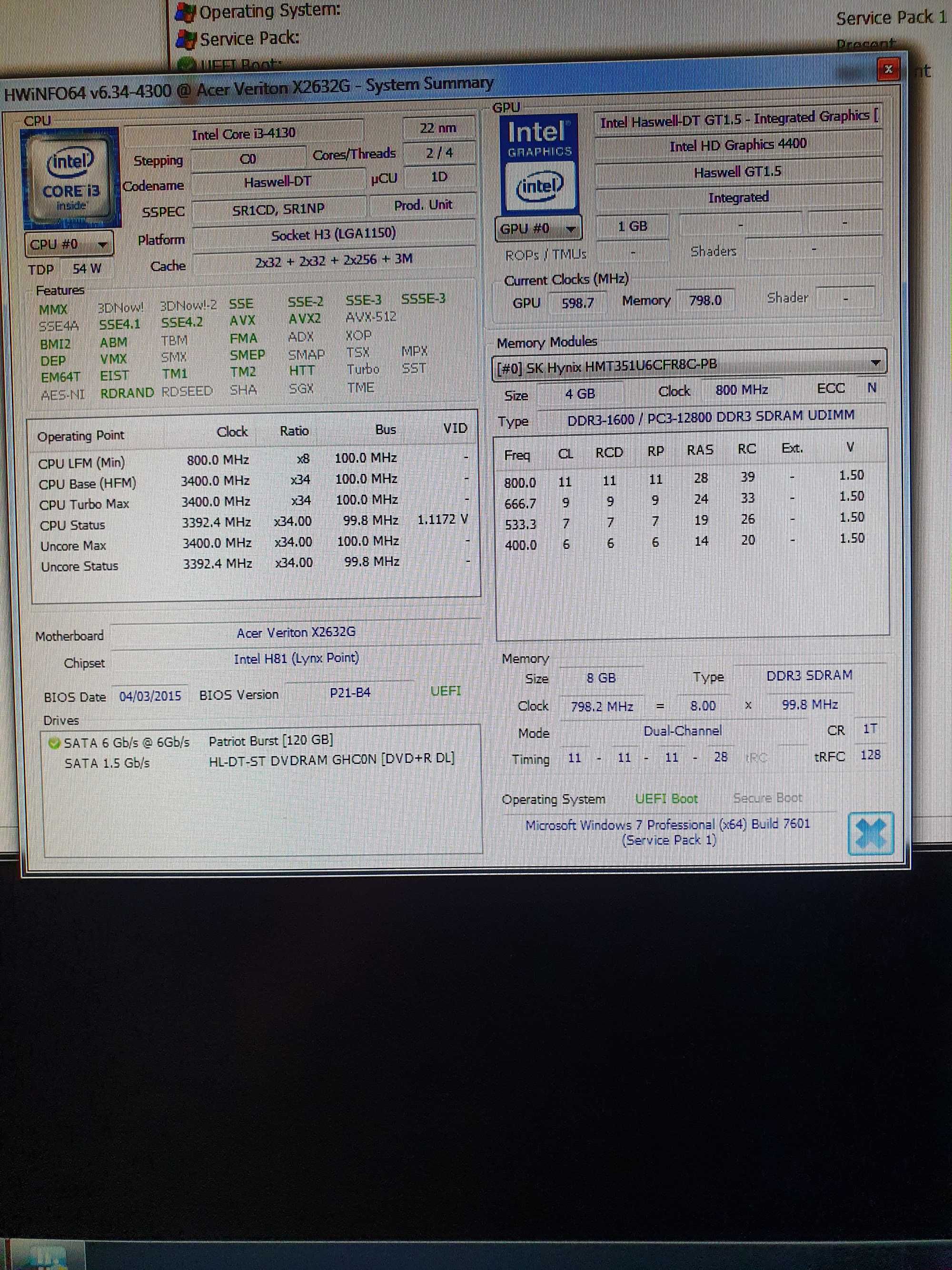Click the Acer Veriton X2632G motherboard value
The height and width of the screenshot is (1270, 952).
[296, 632]
